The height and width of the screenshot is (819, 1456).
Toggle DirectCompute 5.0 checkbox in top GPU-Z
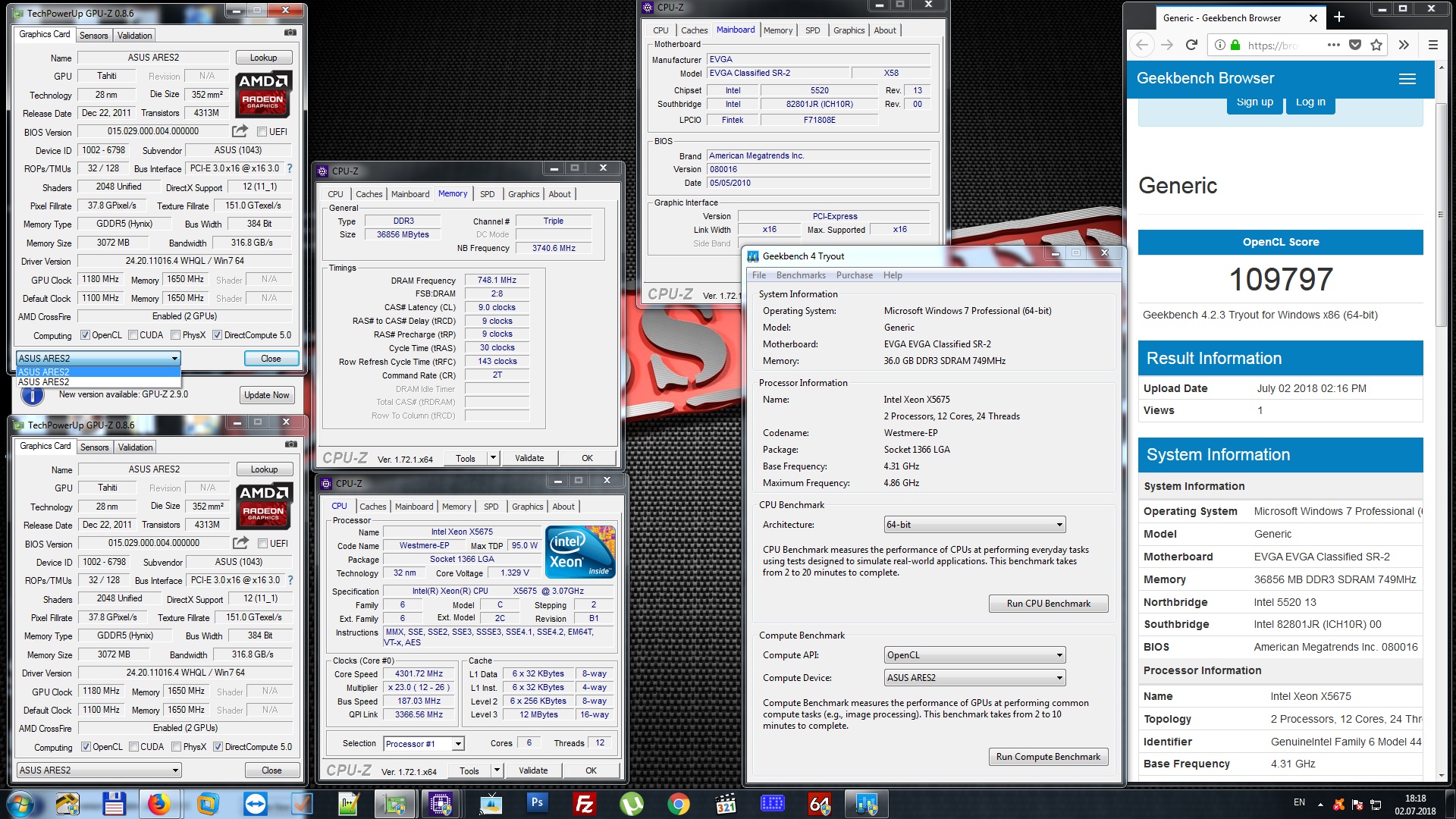[217, 335]
